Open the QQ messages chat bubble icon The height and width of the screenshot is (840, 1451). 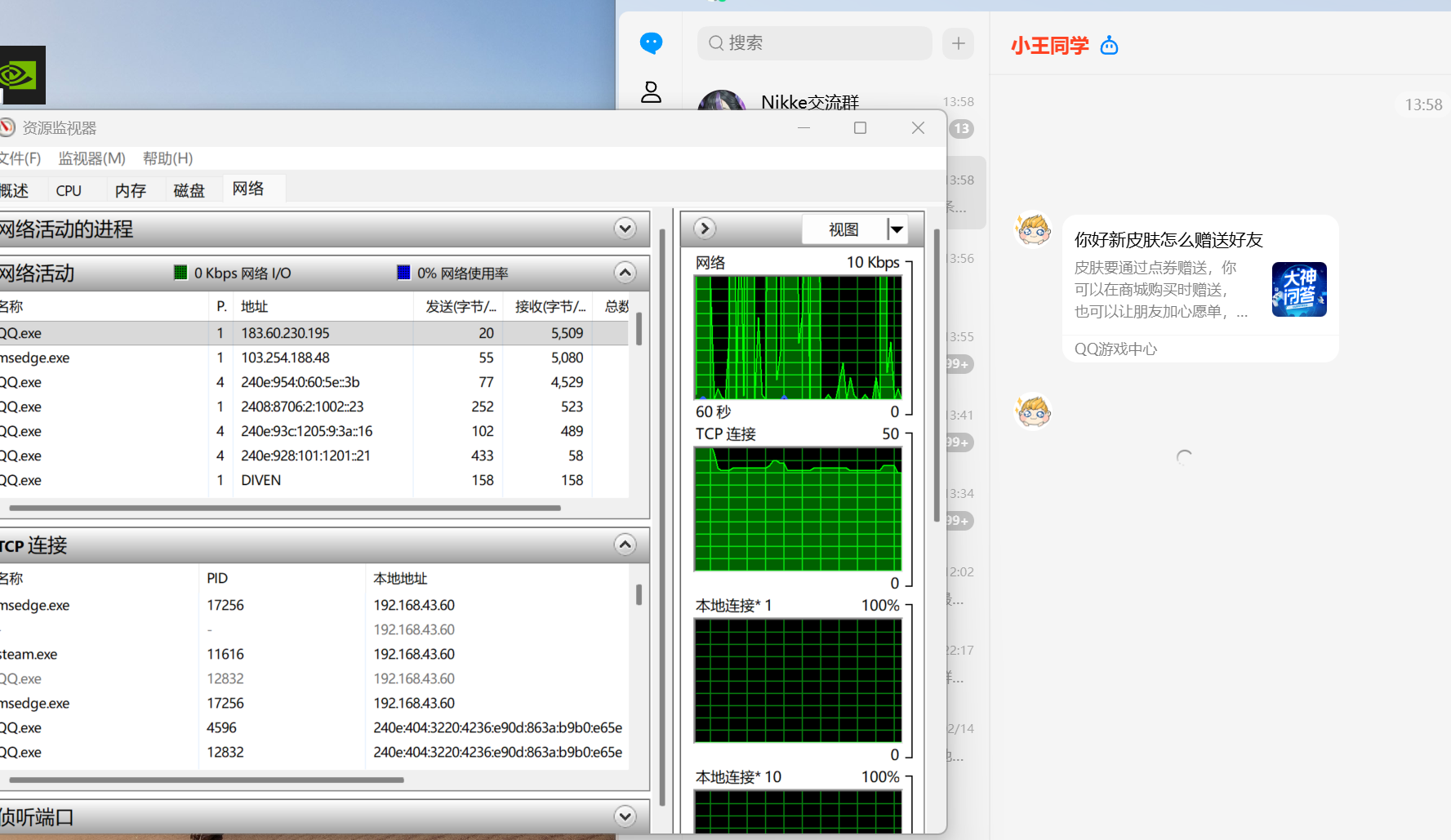pyautogui.click(x=651, y=43)
